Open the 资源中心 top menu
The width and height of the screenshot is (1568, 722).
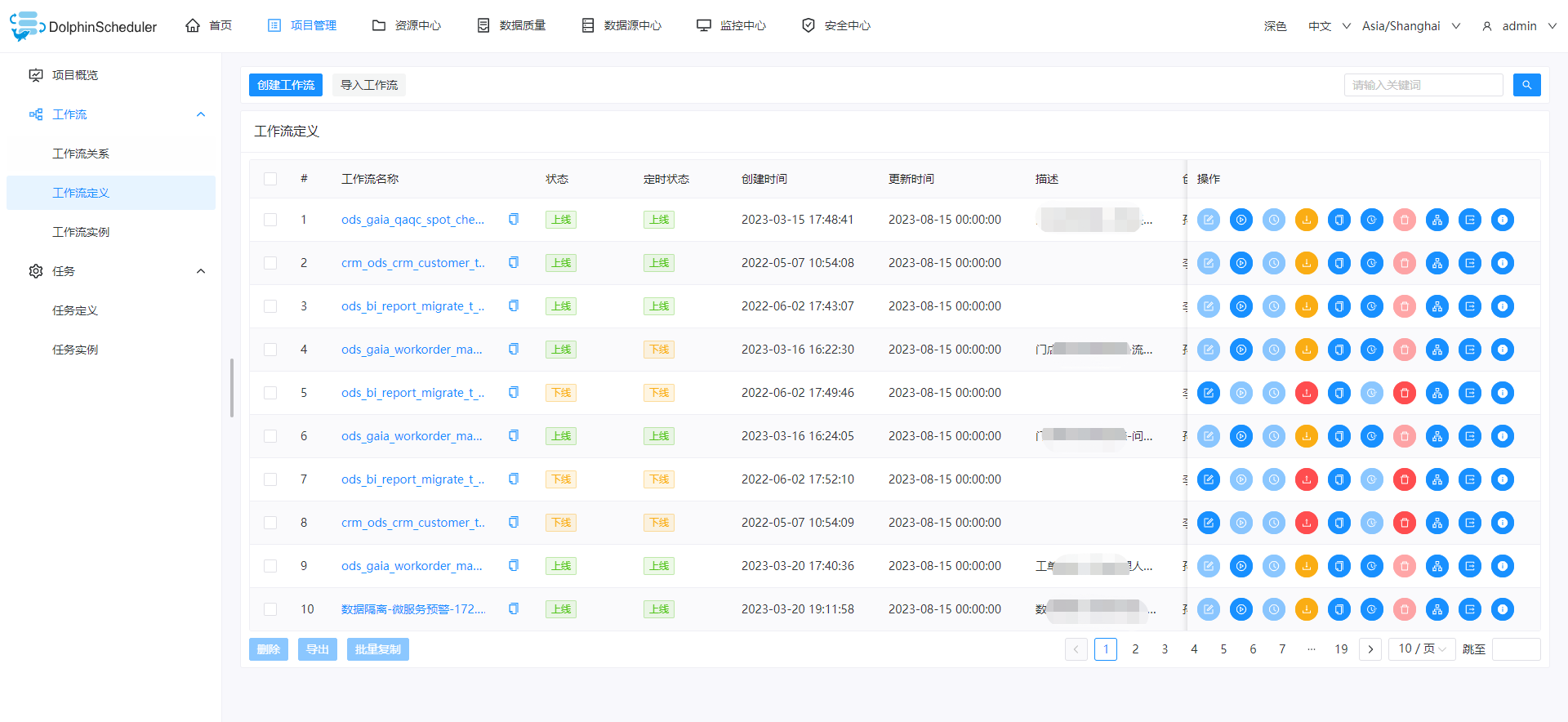point(407,26)
